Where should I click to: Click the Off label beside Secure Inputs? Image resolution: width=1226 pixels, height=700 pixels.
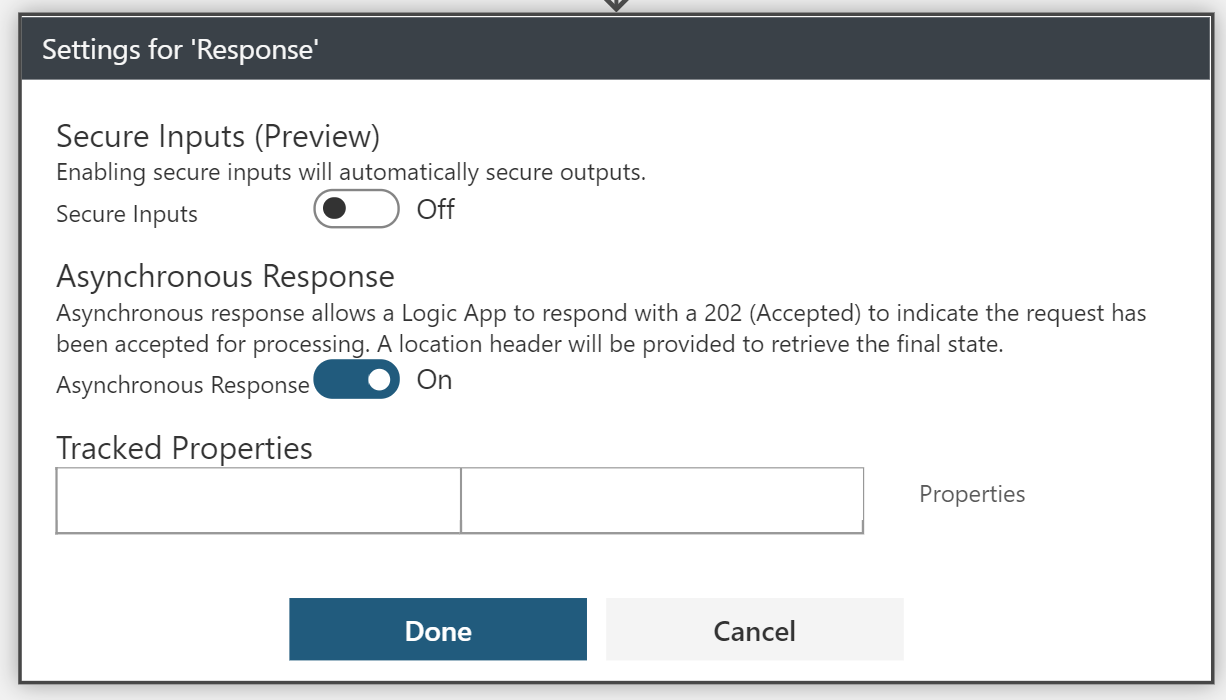(435, 210)
